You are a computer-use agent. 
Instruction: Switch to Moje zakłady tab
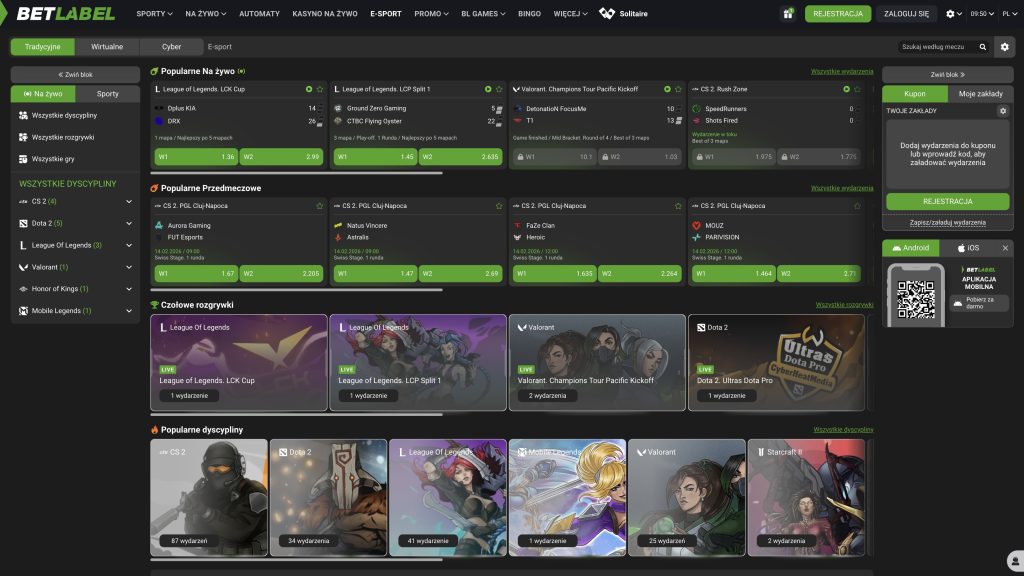[x=980, y=94]
